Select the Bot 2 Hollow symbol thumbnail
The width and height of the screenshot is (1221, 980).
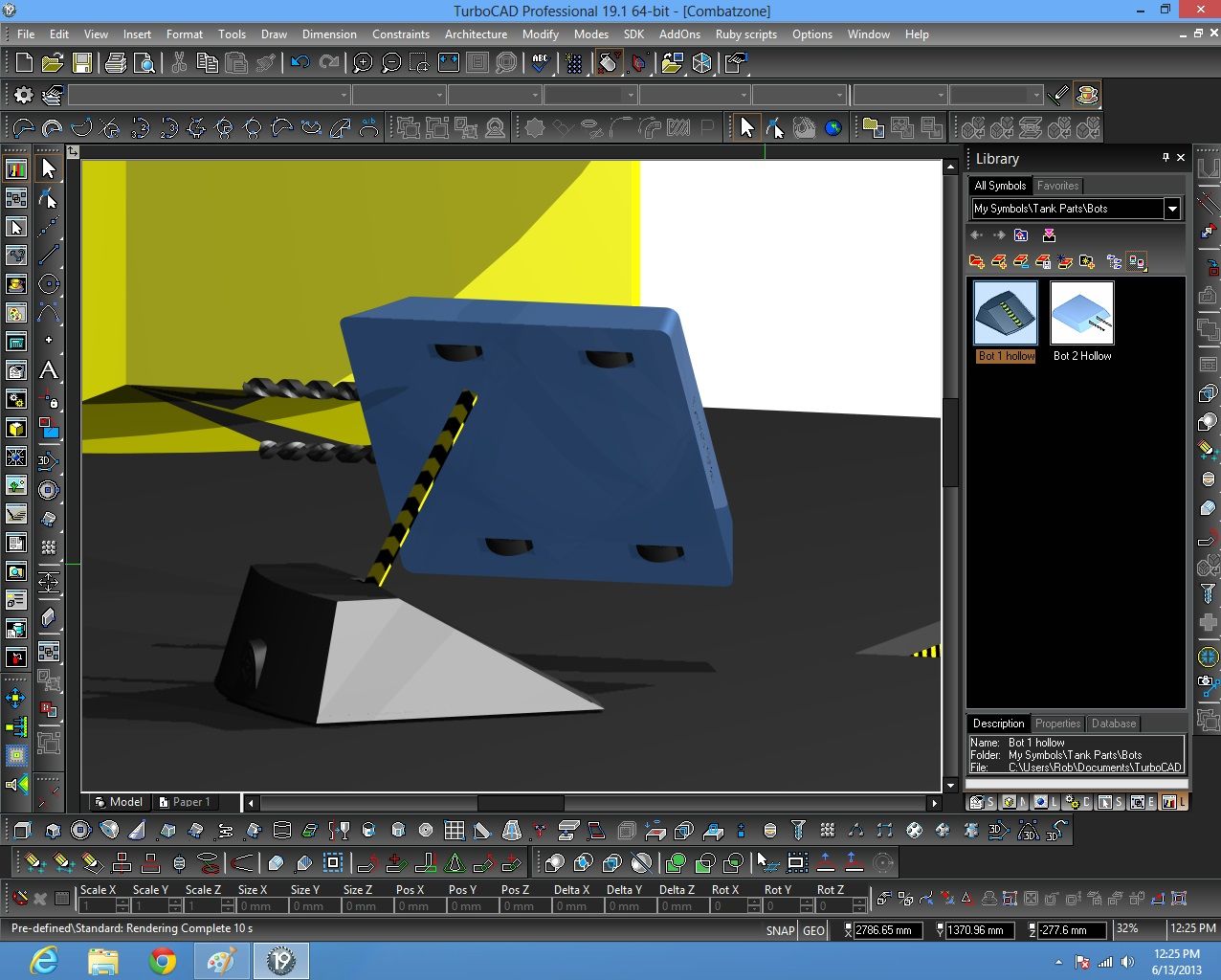point(1082,314)
